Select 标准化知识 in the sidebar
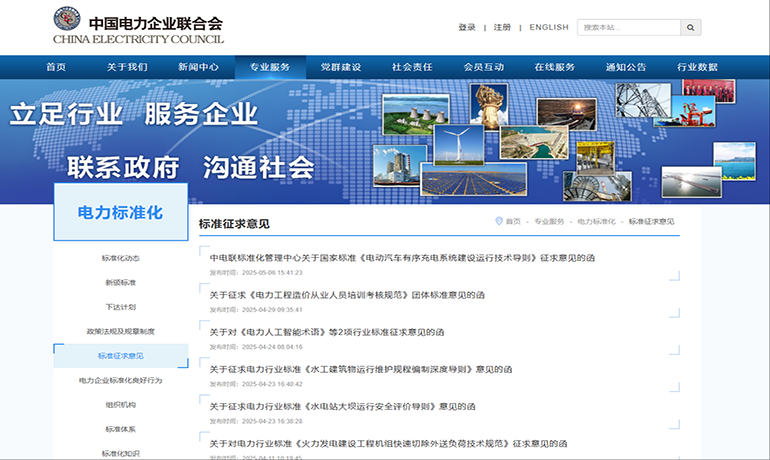Image resolution: width=770 pixels, height=460 pixels. click(121, 453)
